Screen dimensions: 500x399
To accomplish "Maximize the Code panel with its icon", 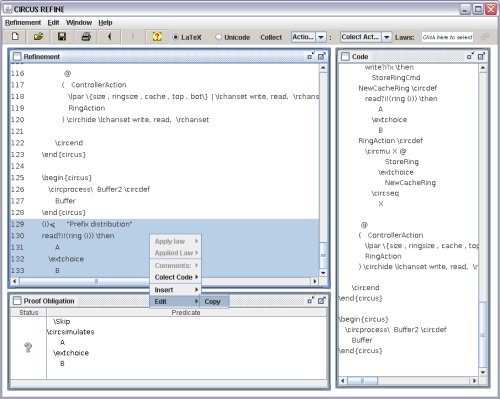I will (x=481, y=56).
